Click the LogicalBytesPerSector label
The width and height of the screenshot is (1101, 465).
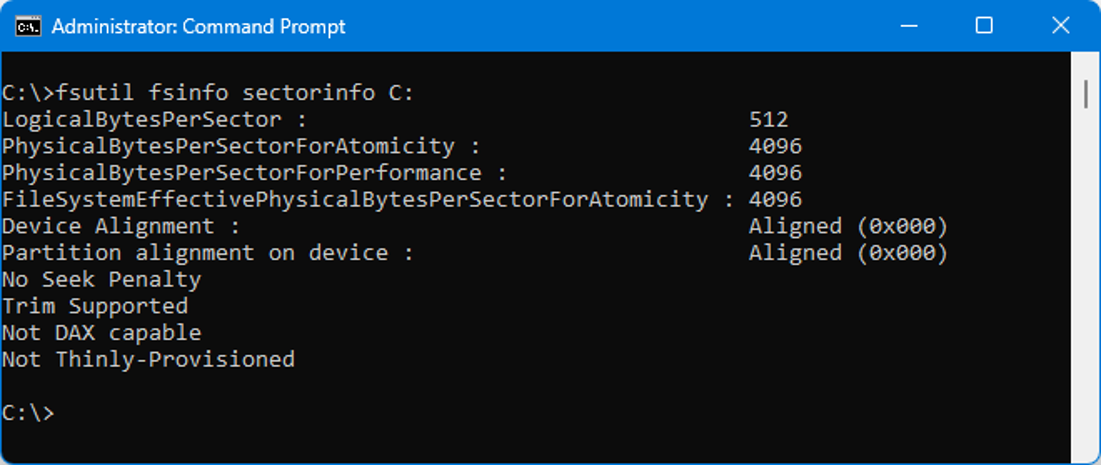(x=141, y=120)
